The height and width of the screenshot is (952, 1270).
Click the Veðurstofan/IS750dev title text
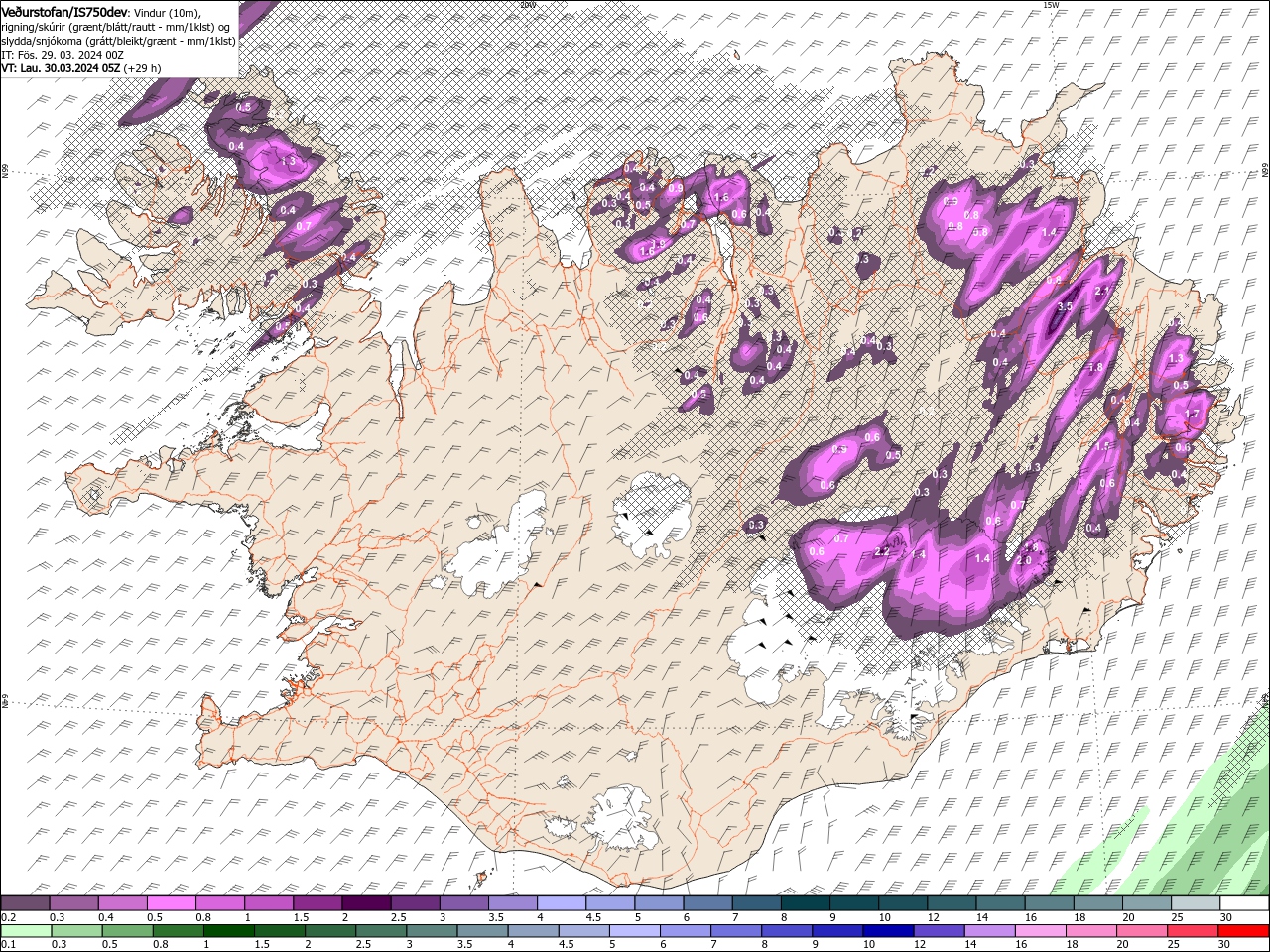pos(64,11)
